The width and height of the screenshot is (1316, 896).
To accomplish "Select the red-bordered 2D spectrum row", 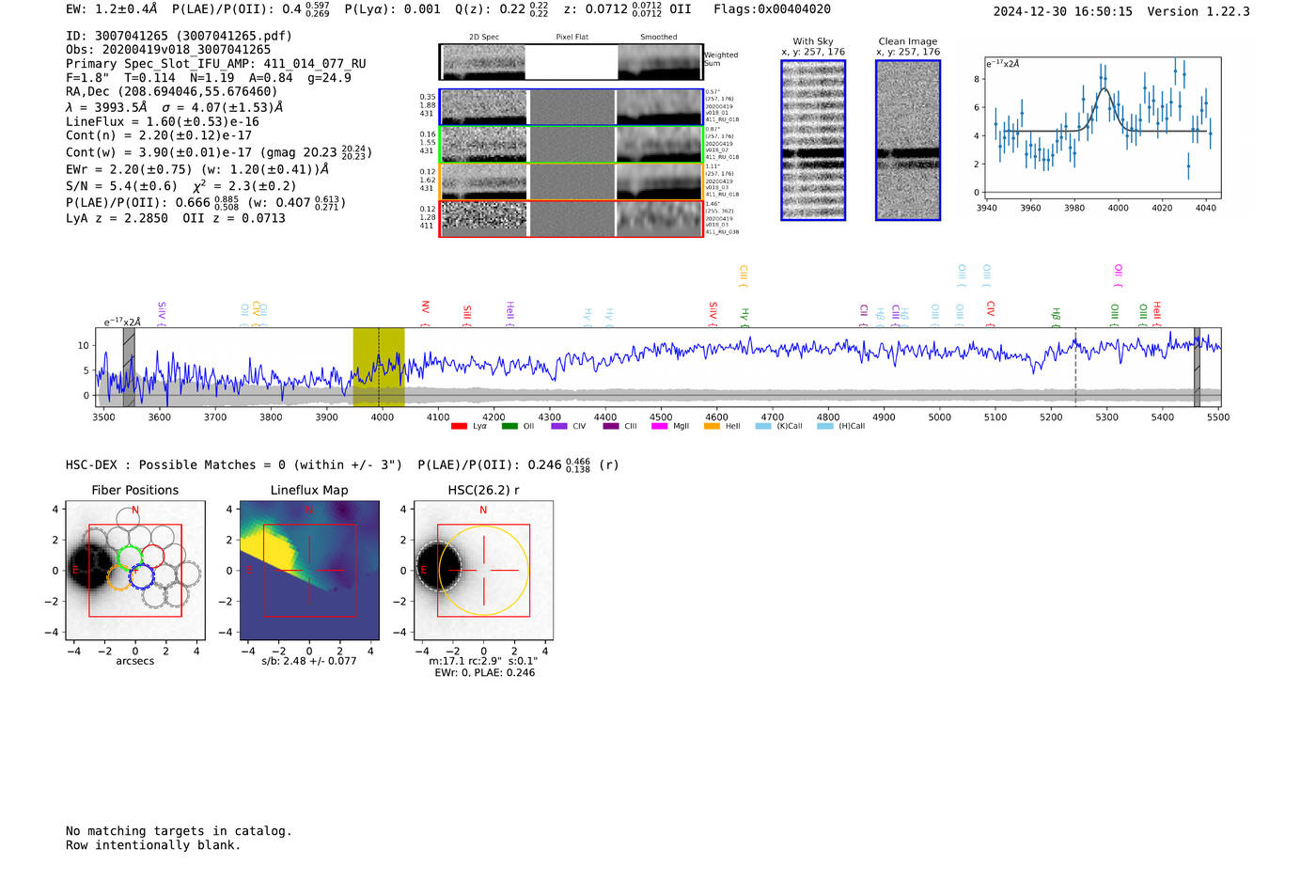I will click(x=571, y=219).
